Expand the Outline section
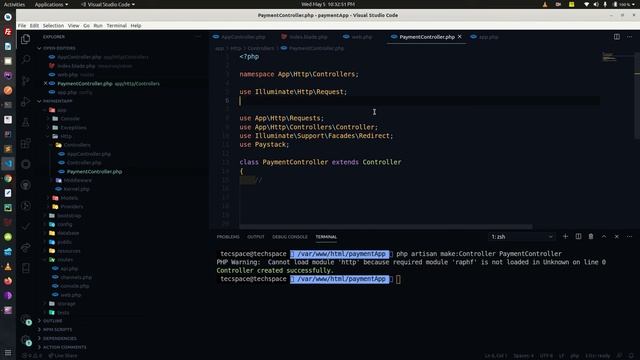The height and width of the screenshot is (360, 640). [53, 321]
